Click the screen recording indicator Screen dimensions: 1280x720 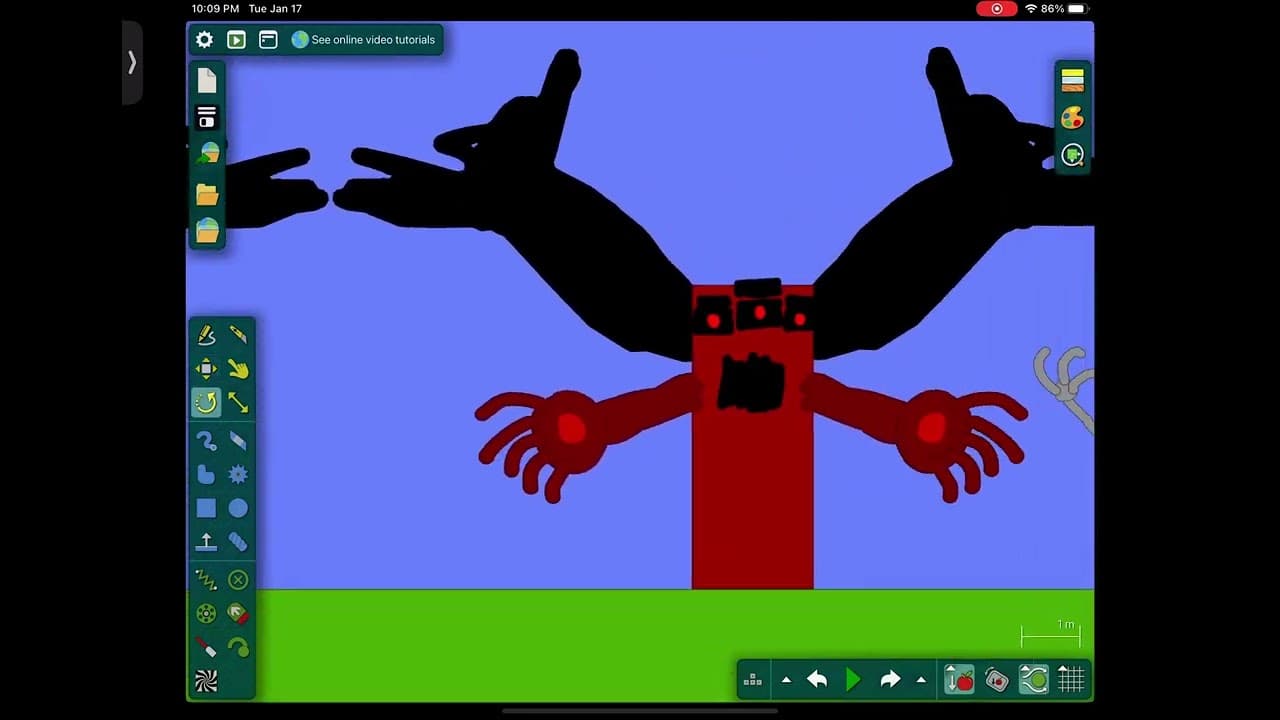[x=996, y=9]
